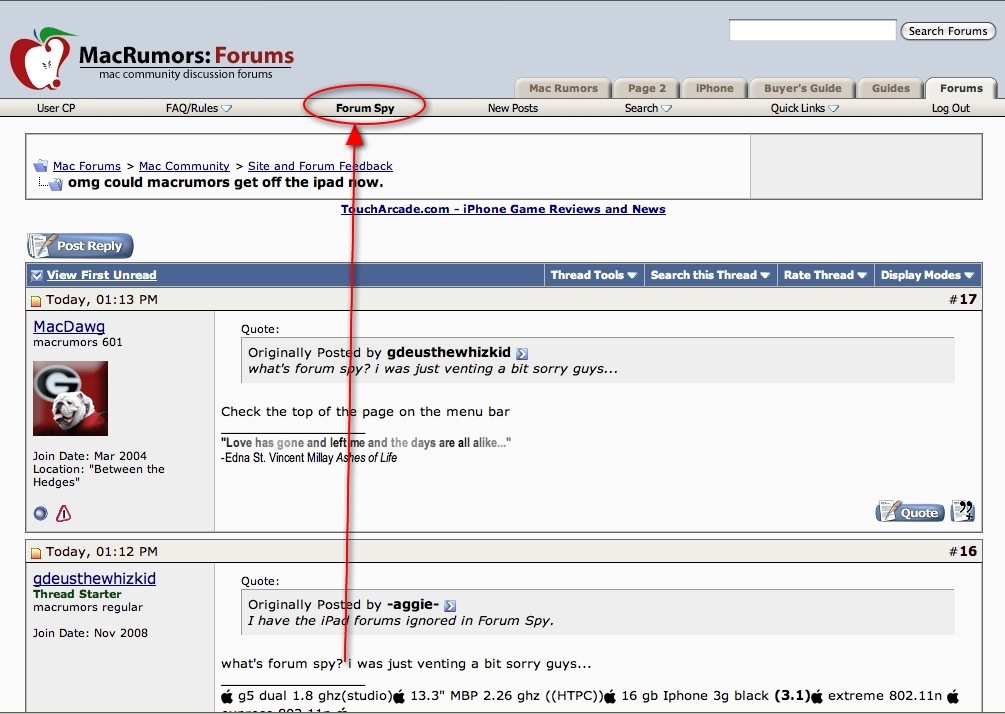Click the Quote button on post #17

tap(910, 511)
